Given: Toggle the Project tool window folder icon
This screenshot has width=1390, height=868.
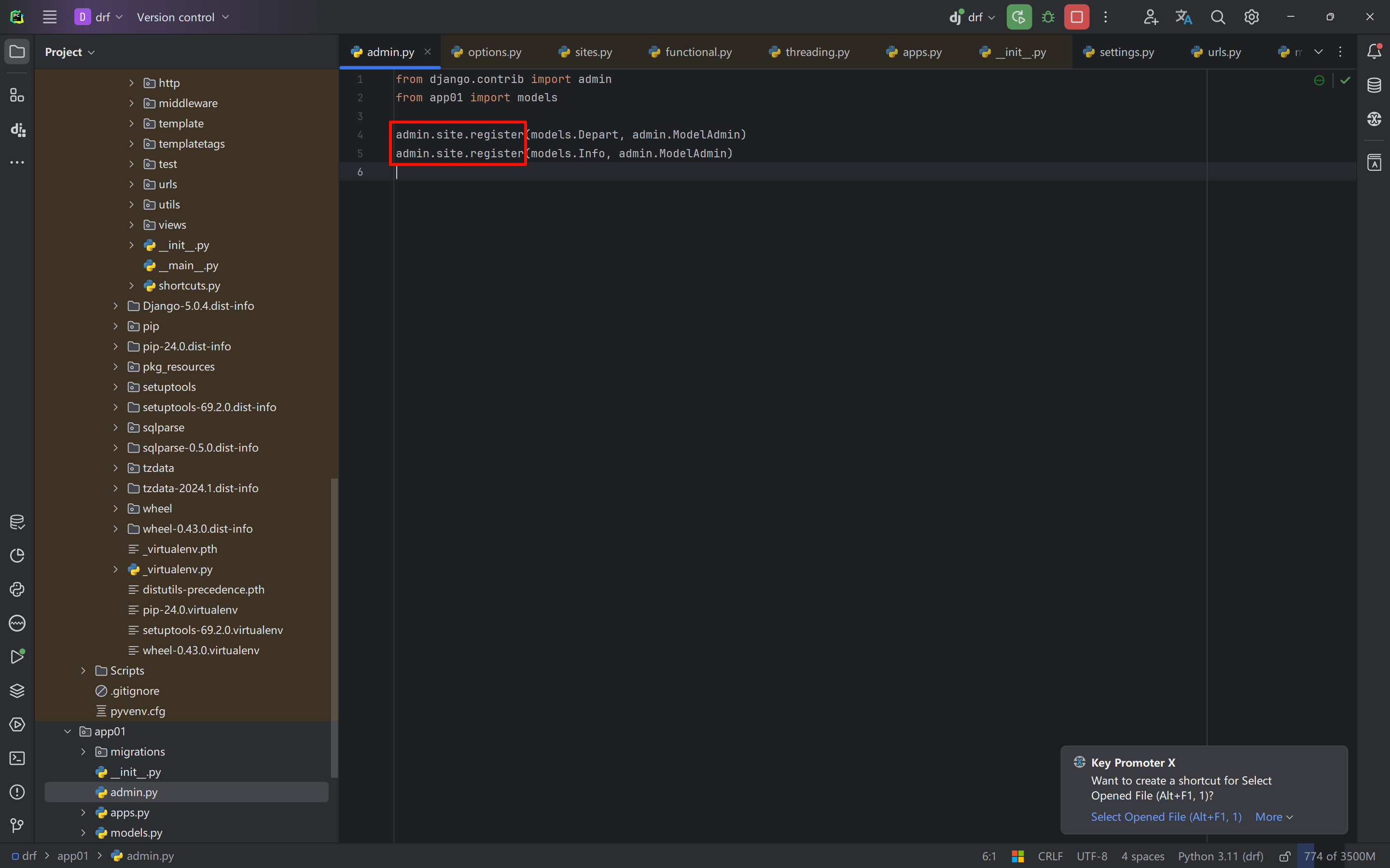Looking at the screenshot, I should [17, 52].
